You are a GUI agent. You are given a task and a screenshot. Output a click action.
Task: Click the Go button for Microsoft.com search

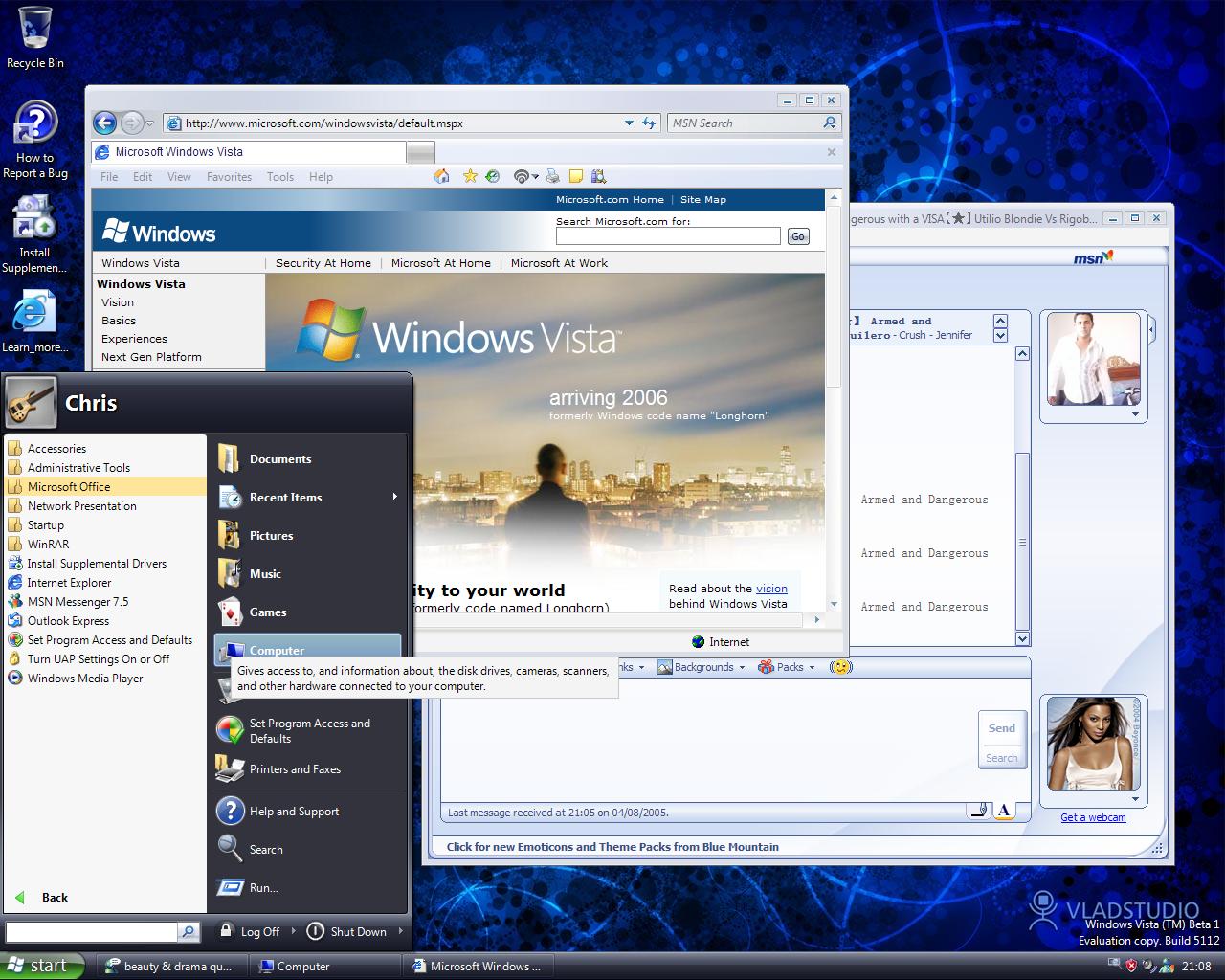(x=798, y=236)
